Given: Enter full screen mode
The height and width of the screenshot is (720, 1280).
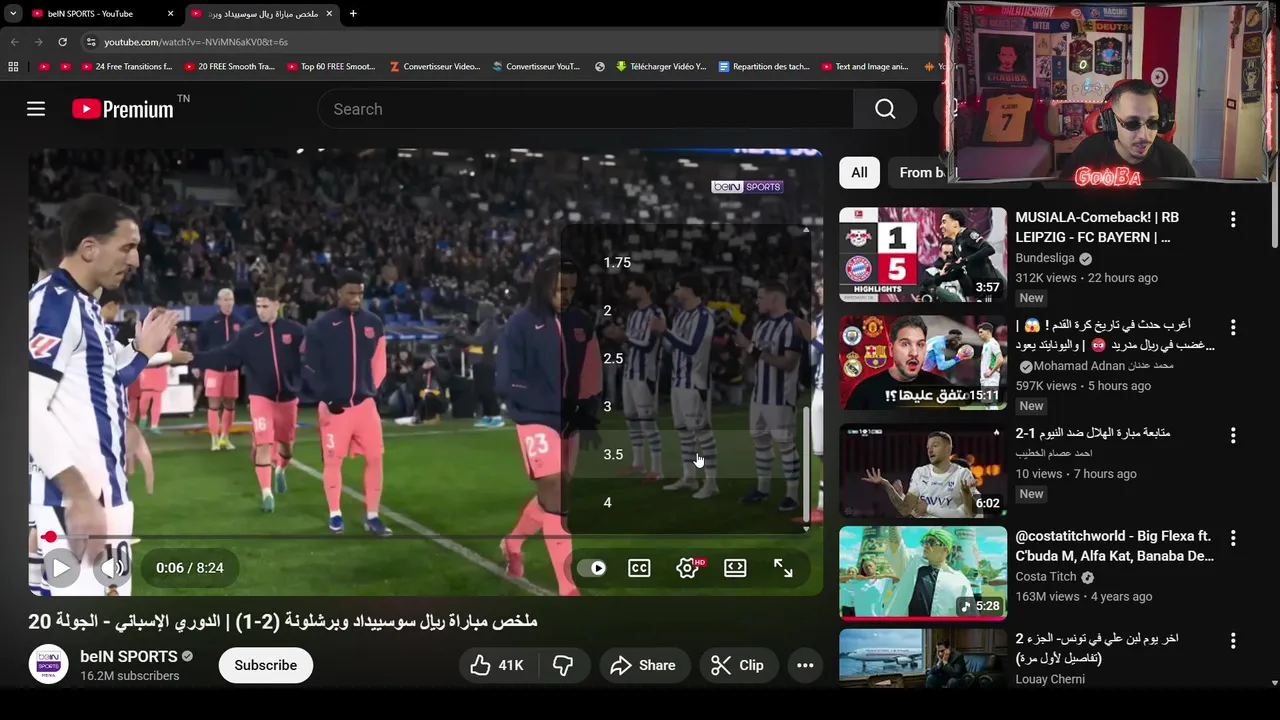Looking at the screenshot, I should coord(783,568).
